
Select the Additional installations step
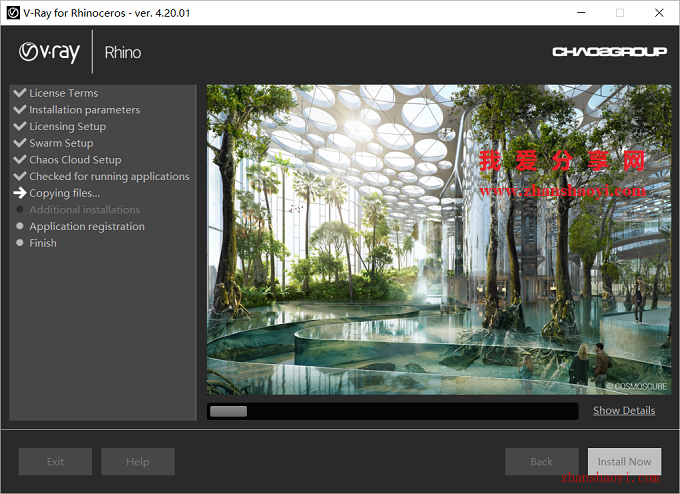(85, 209)
